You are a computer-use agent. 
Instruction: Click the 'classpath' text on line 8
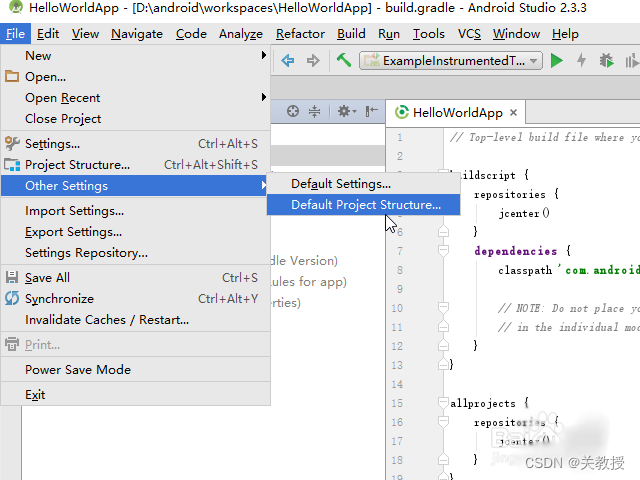(x=525, y=270)
